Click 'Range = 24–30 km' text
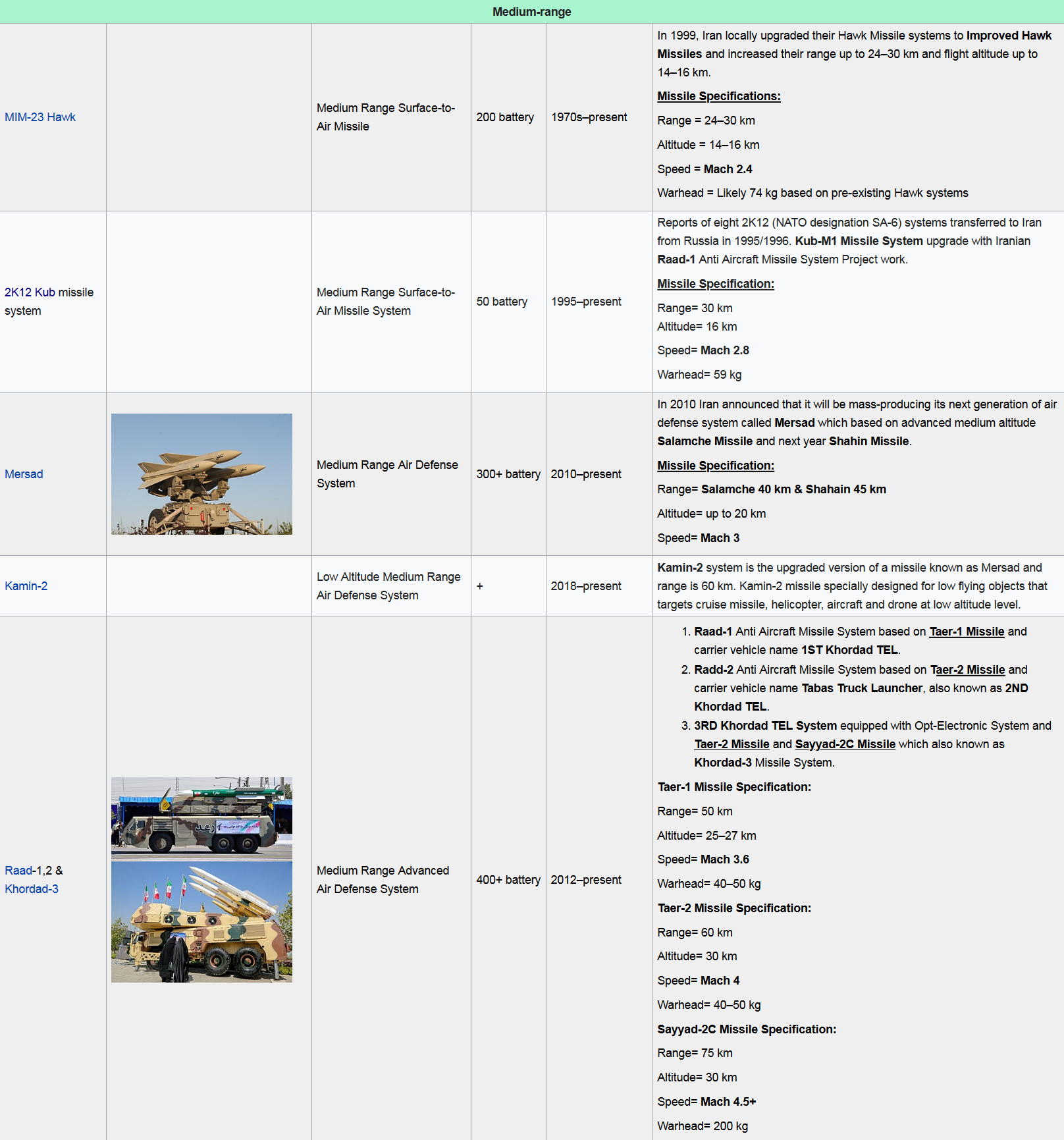 point(706,121)
